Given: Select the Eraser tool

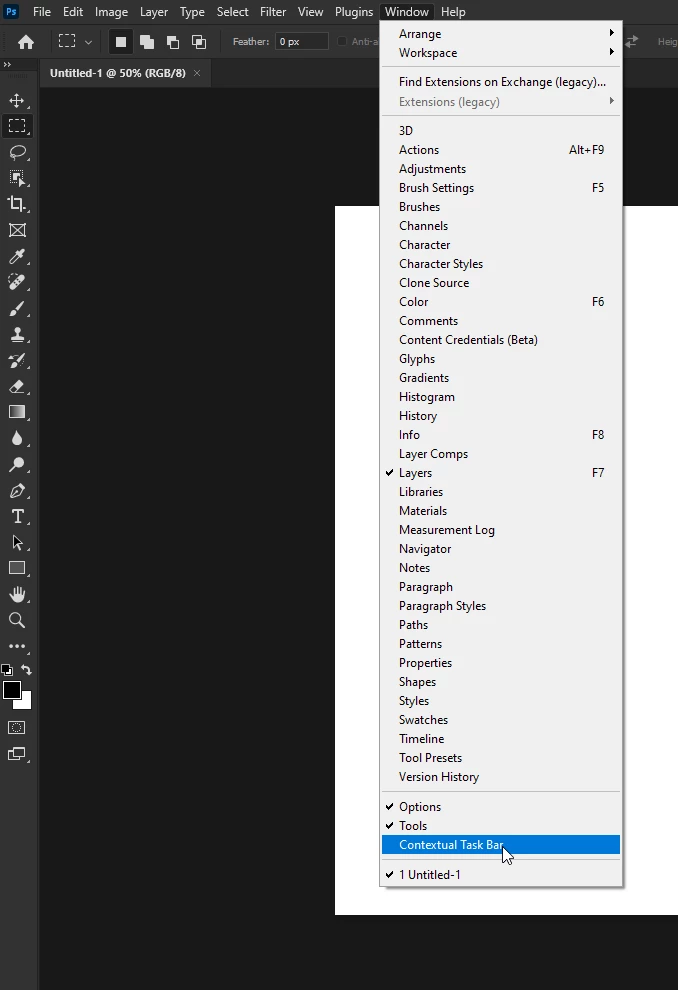Looking at the screenshot, I should 17,386.
